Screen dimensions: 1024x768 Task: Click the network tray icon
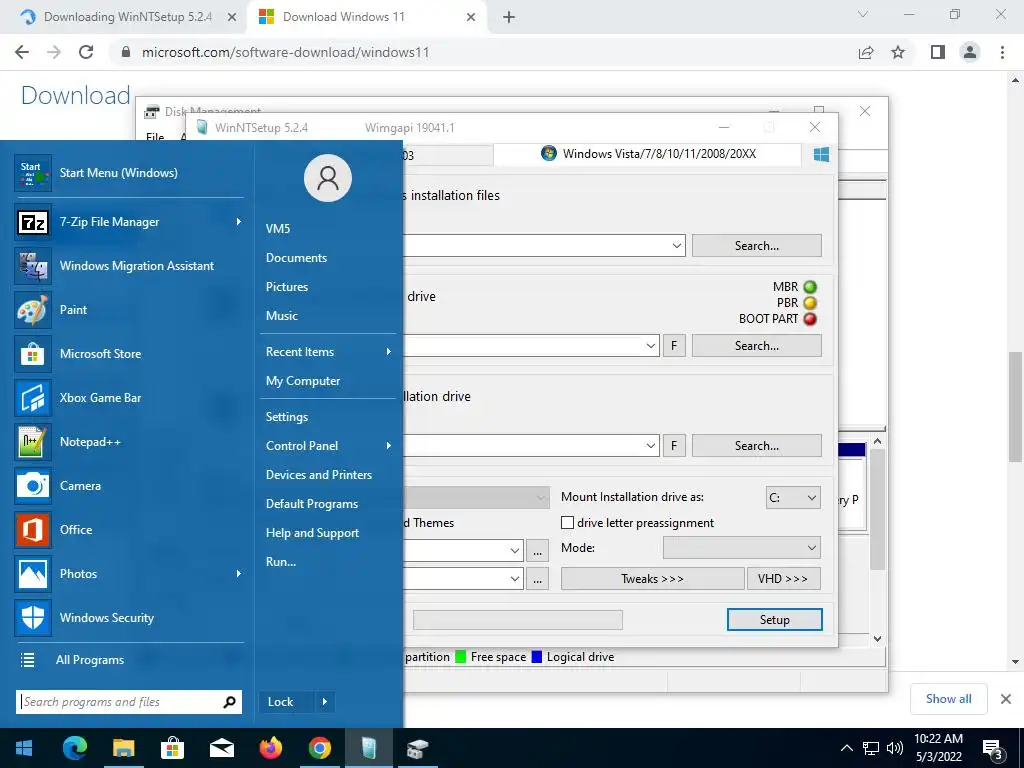[871, 748]
